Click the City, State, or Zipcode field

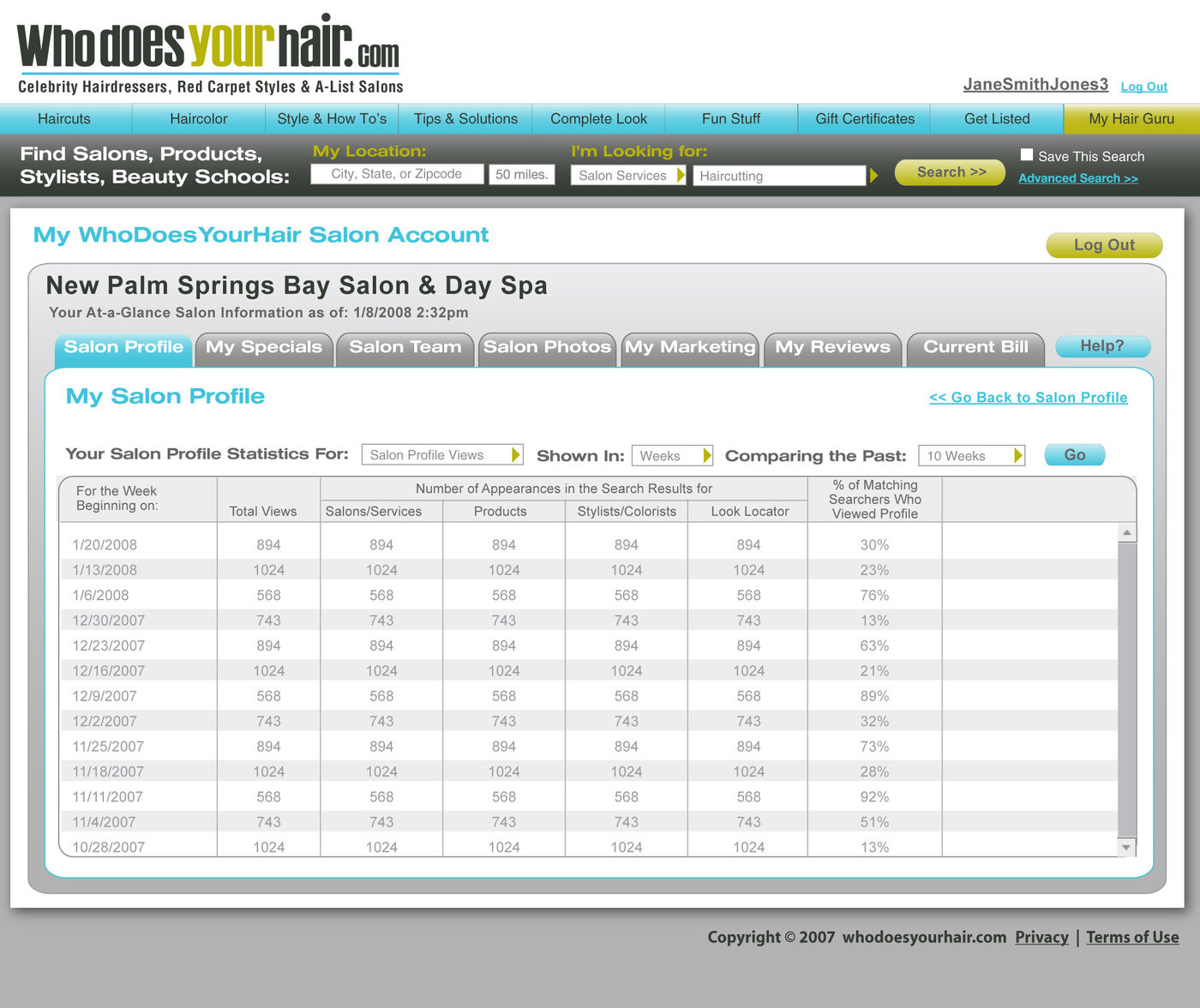(x=397, y=174)
